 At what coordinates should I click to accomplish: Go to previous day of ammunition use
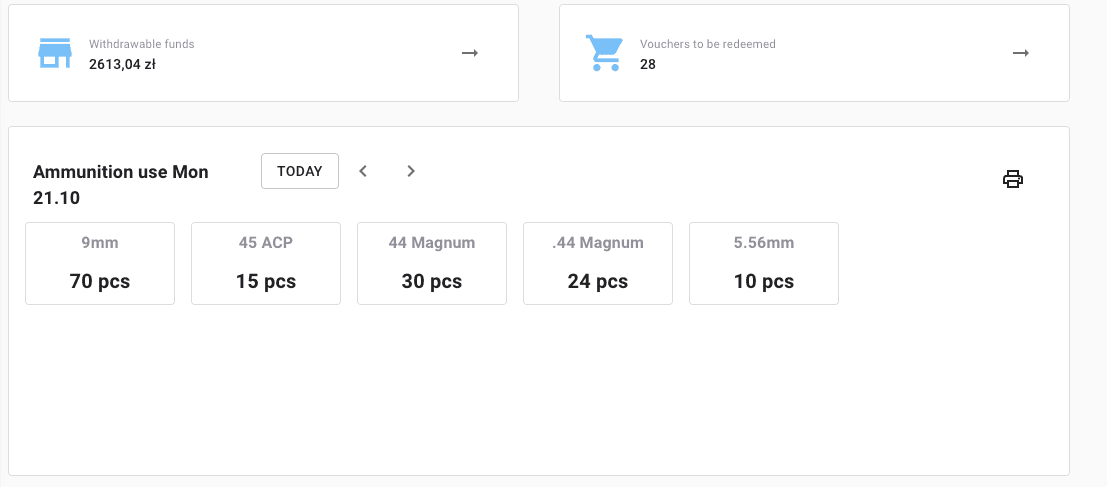(x=364, y=171)
